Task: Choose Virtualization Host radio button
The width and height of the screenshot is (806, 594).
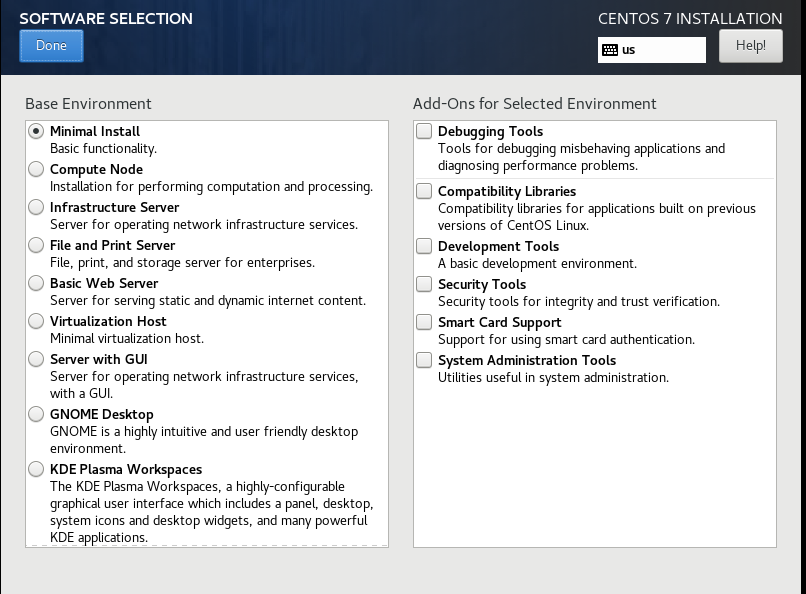Action: (x=37, y=321)
